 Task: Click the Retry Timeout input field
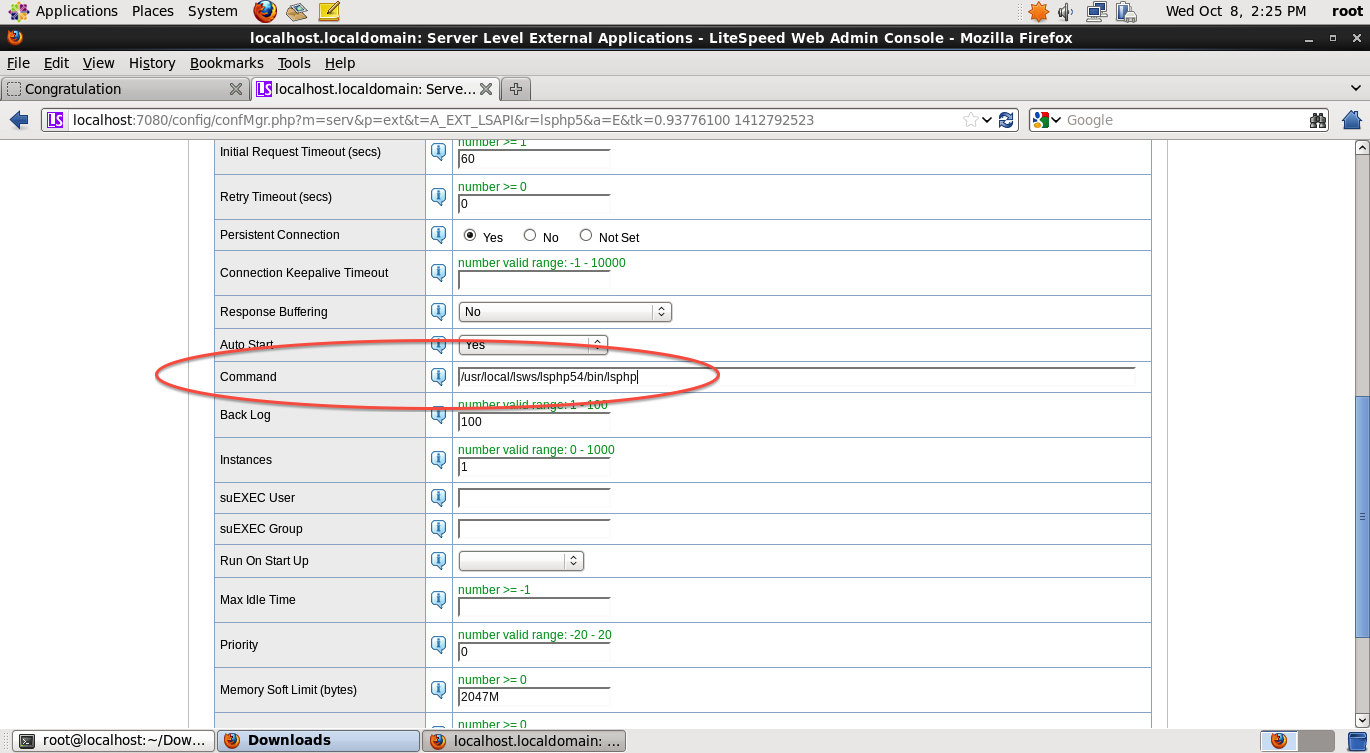tap(534, 204)
